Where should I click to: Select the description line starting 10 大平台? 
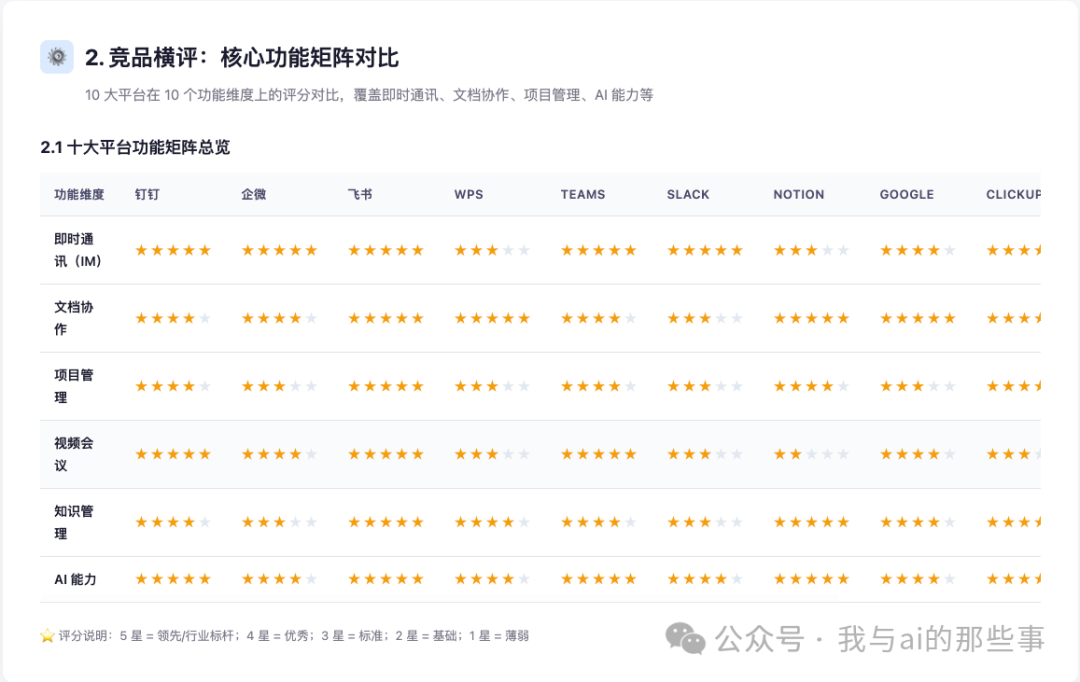pos(369,95)
